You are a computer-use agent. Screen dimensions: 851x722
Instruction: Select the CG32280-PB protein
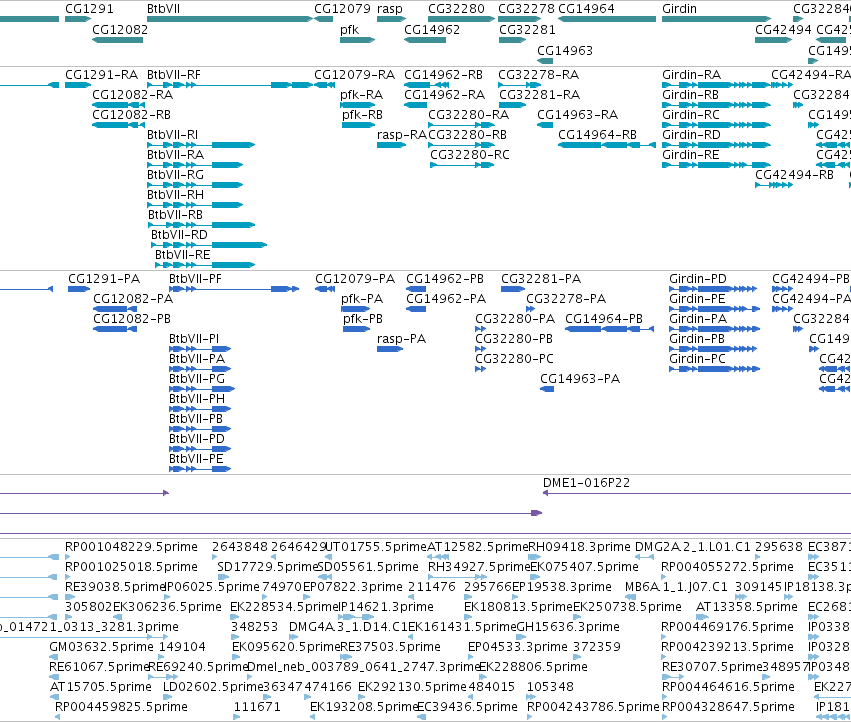point(480,349)
